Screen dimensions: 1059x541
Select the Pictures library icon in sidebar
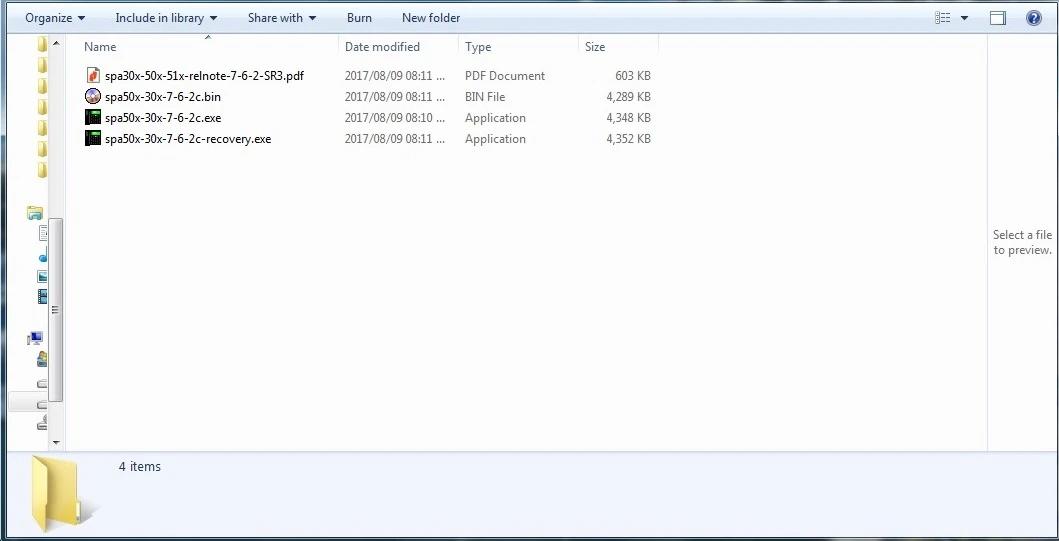43,276
